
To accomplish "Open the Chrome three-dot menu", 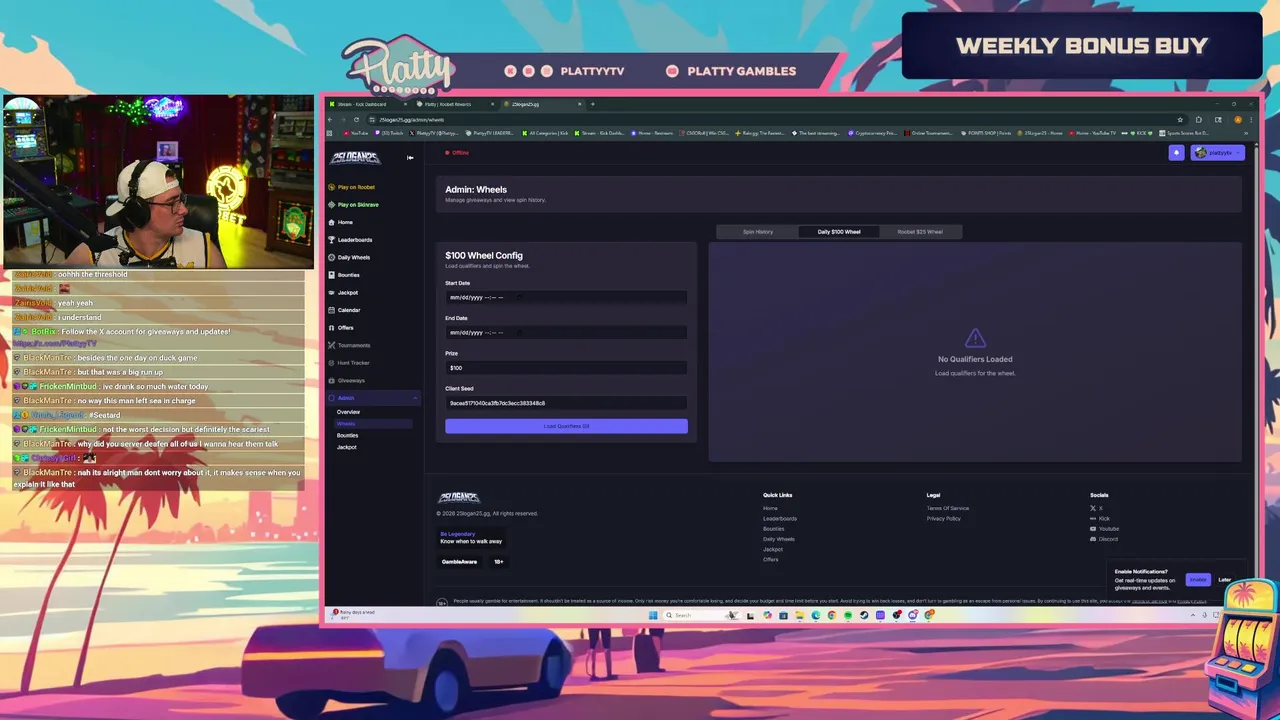I will 1250,119.
